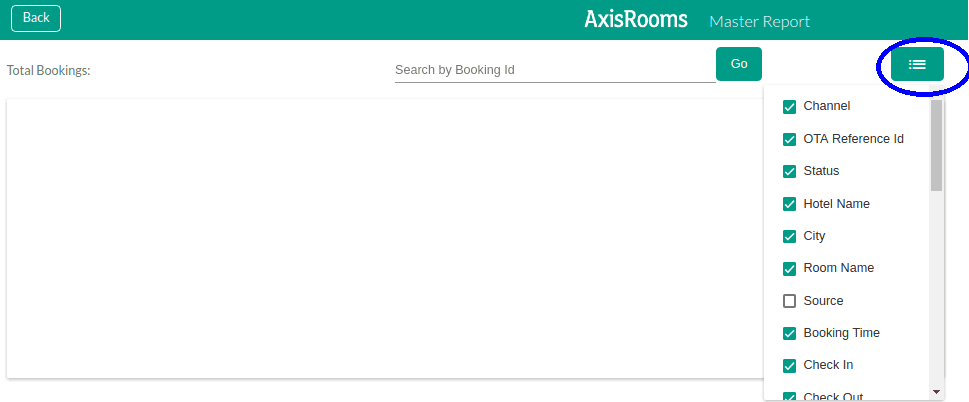Open the column list menu icon
969x402 pixels.
coord(917,64)
